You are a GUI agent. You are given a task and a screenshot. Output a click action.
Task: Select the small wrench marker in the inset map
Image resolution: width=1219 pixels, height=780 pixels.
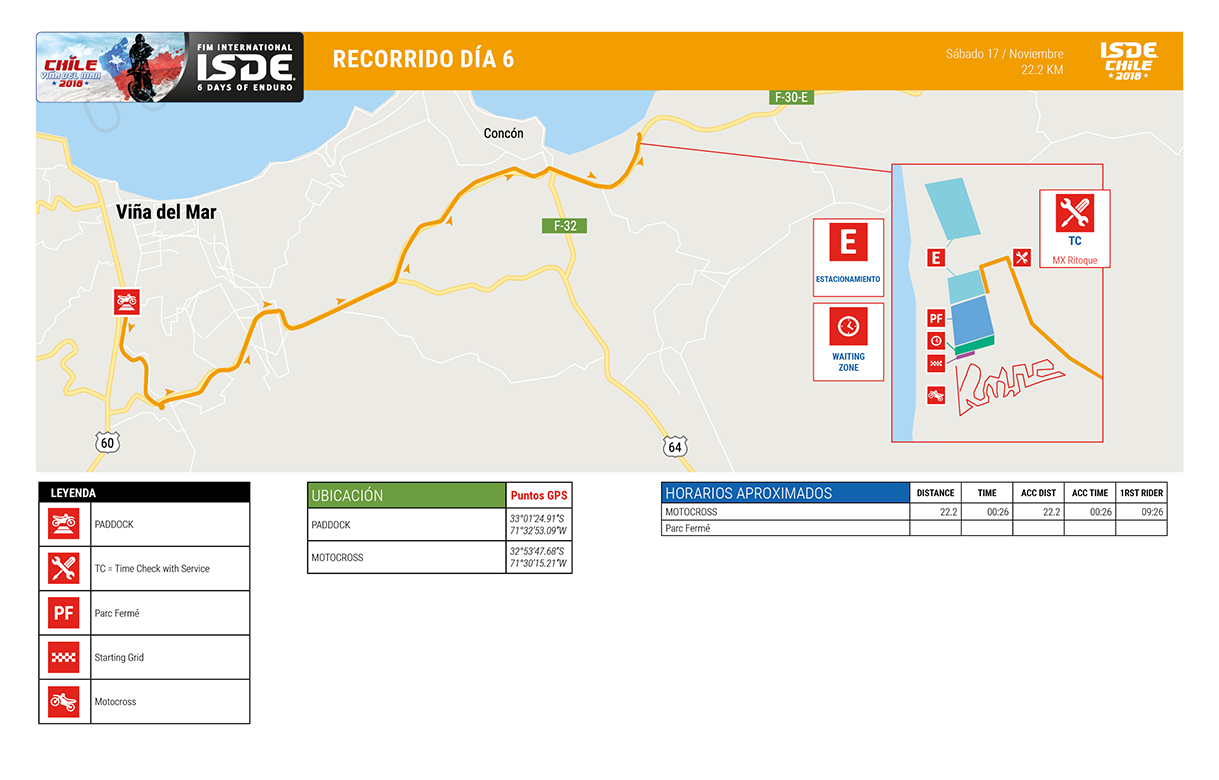[1021, 258]
